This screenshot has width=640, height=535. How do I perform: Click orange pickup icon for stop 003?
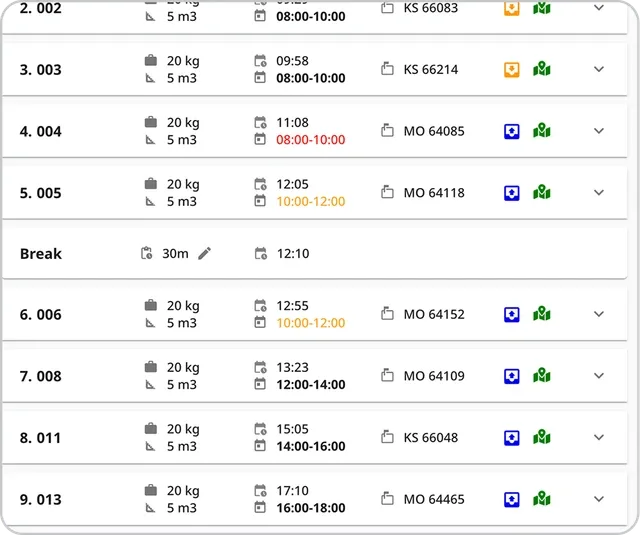511,69
